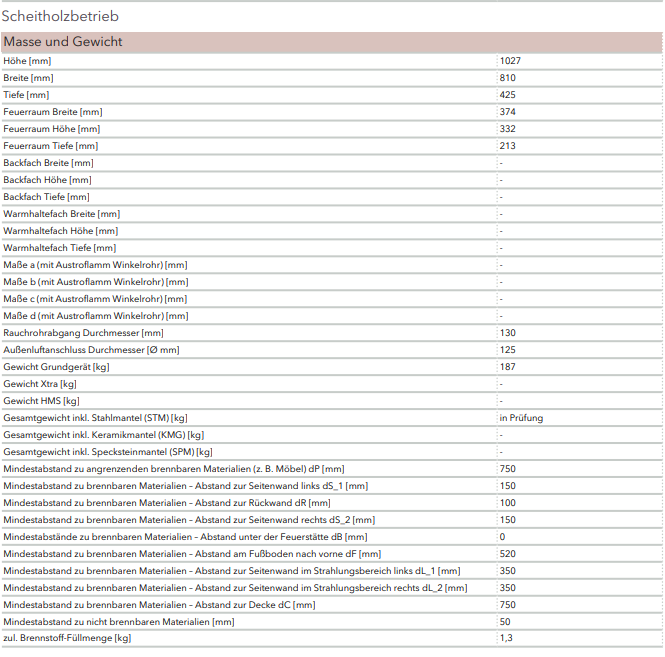The height and width of the screenshot is (657, 665).
Task: Click the Gewicht Grundgerät value 187
Action: click(x=507, y=367)
